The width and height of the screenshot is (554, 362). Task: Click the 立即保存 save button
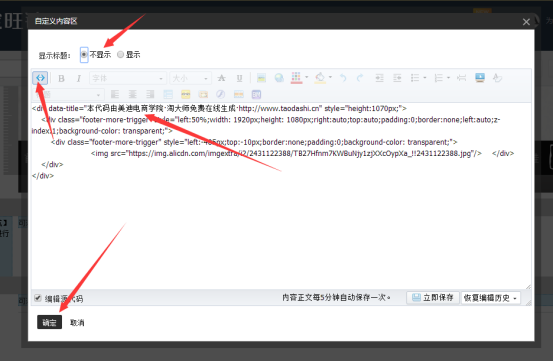tap(432, 298)
